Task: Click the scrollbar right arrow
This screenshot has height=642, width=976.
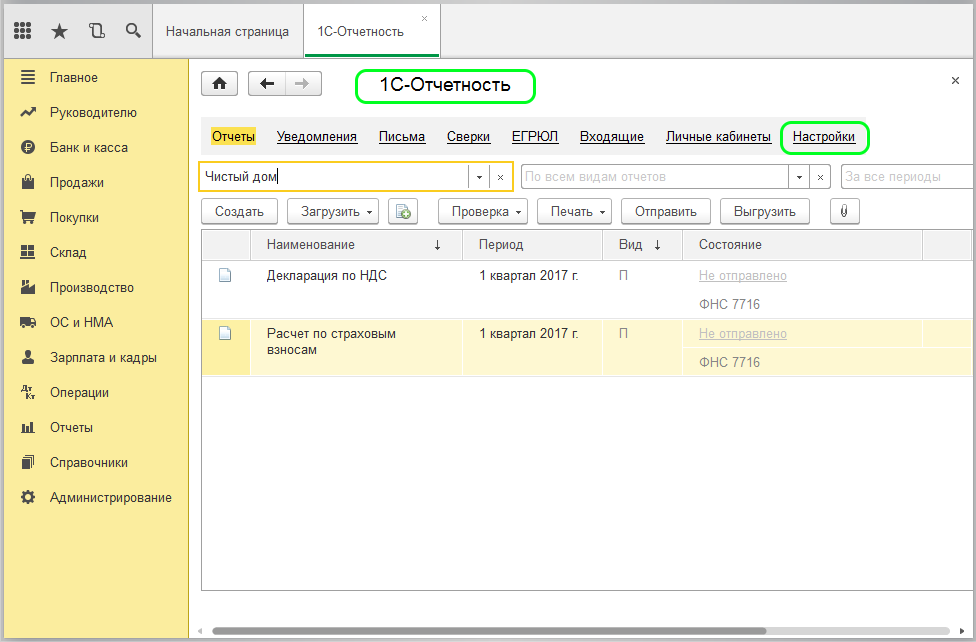Action: point(962,631)
